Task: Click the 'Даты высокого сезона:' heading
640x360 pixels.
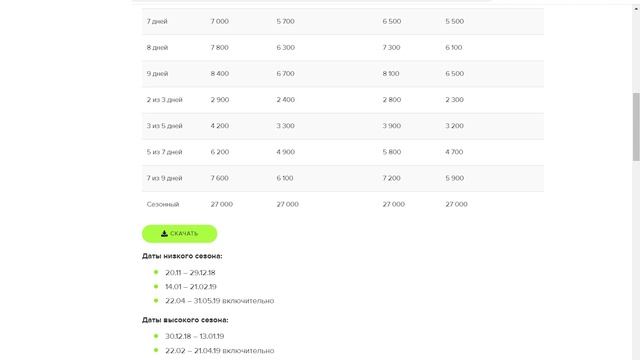Action: (x=185, y=320)
